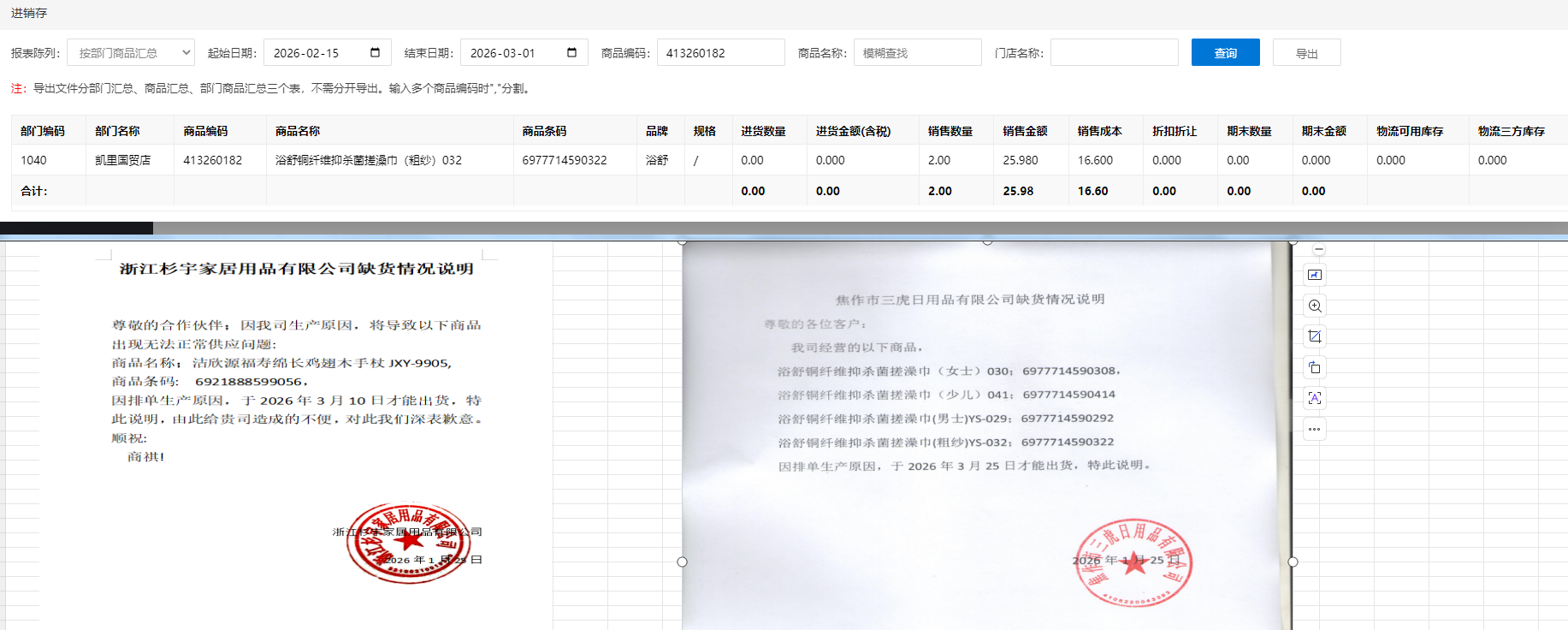Click the 部门编码 column header
This screenshot has height=630, width=1568.
[x=43, y=131]
